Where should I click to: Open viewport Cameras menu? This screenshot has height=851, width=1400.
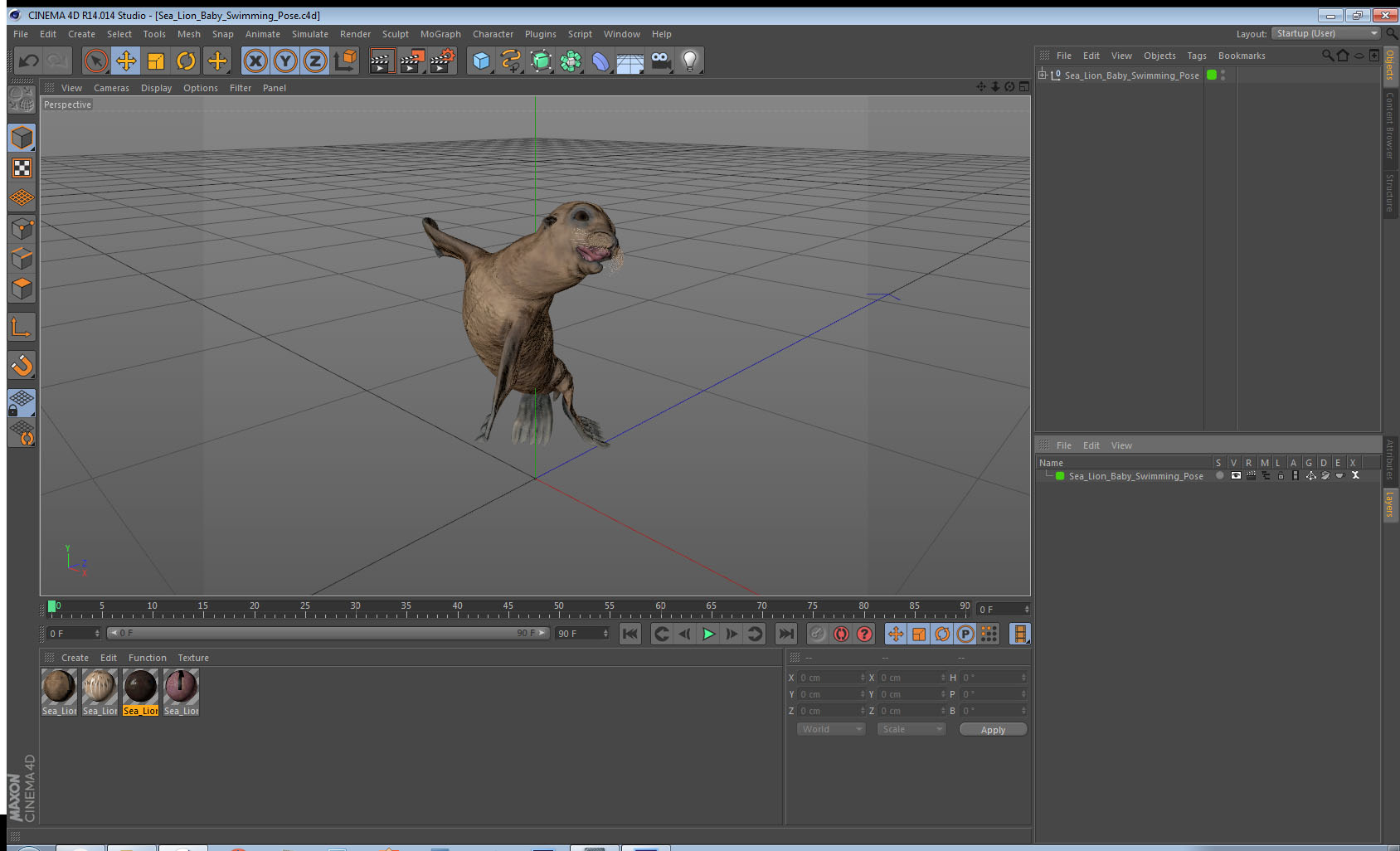point(111,88)
